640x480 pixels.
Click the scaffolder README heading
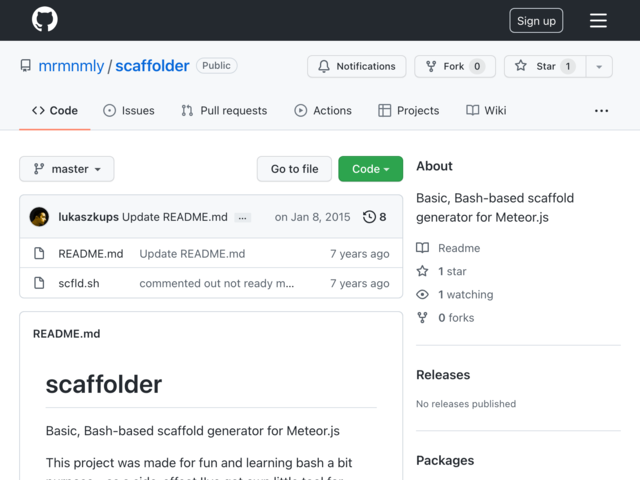pos(104,384)
